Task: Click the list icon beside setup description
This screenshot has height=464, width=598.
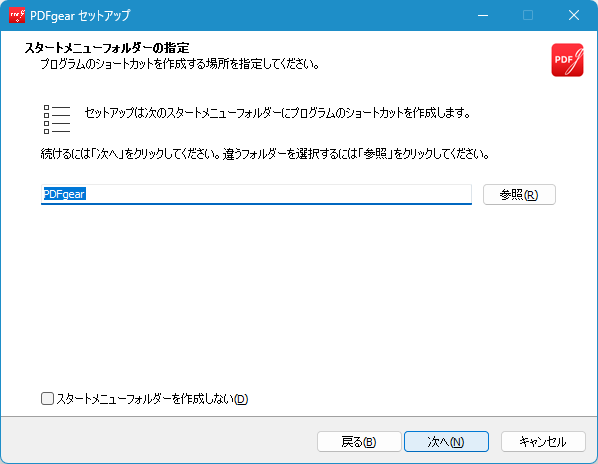Action: pos(57,119)
